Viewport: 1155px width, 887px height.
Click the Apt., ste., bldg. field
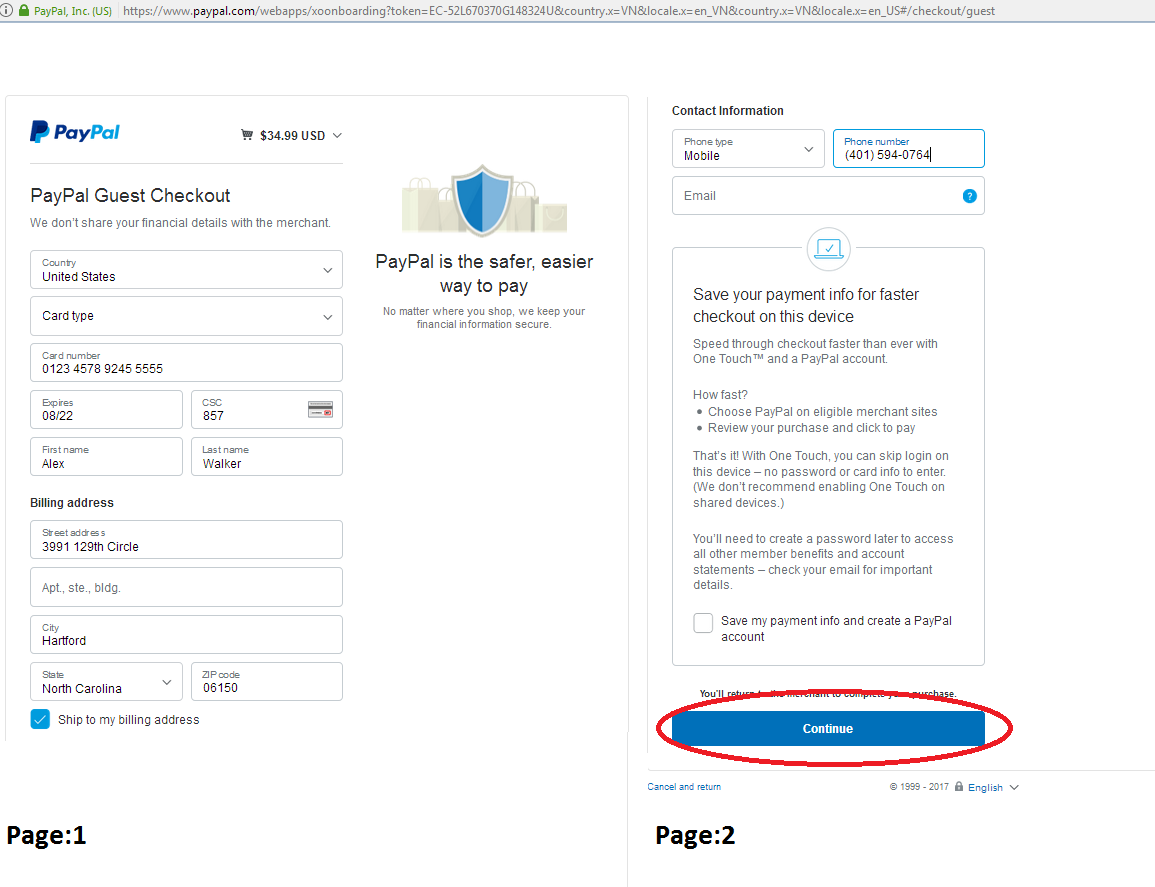tap(186, 587)
